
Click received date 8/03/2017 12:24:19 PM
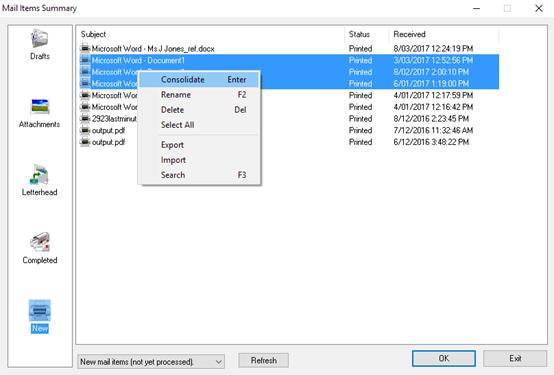pos(433,48)
